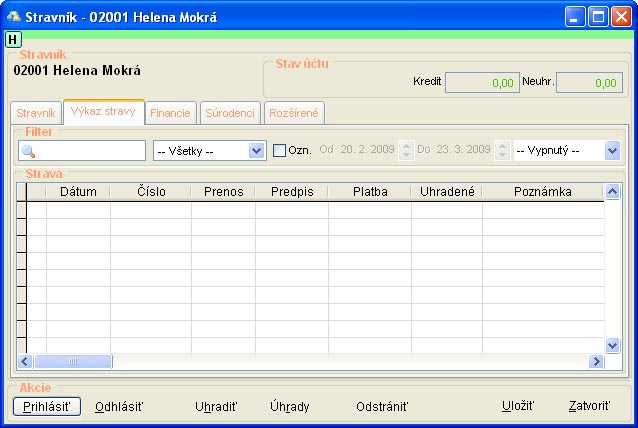The image size is (638, 428).
Task: Go to the Rozšírené tab
Action: [x=294, y=113]
